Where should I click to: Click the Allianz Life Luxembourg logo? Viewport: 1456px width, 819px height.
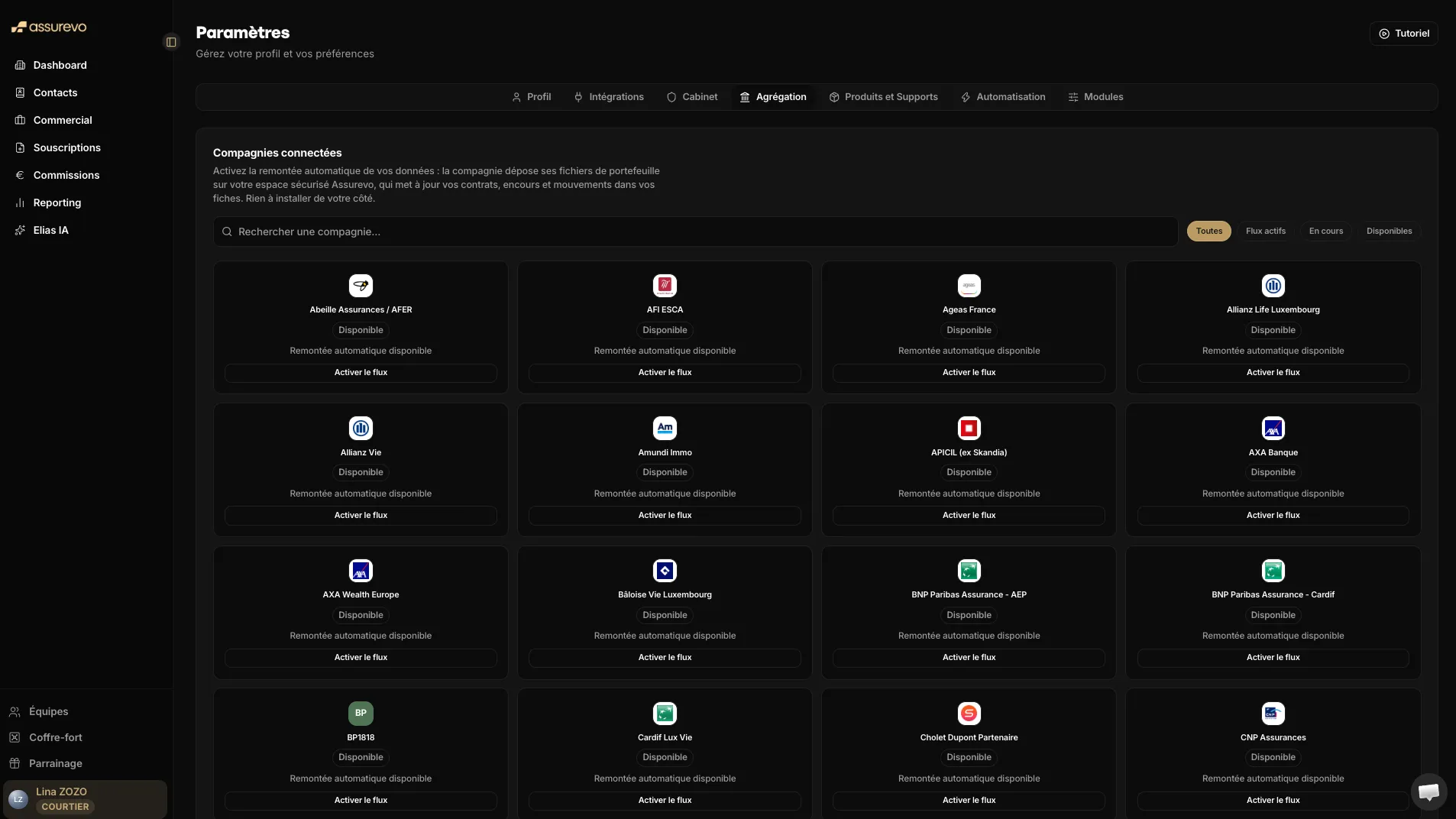coord(1273,286)
